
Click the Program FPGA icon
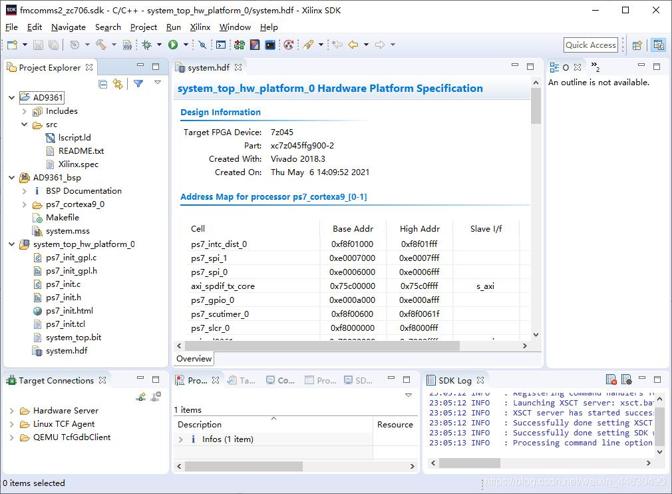240,45
